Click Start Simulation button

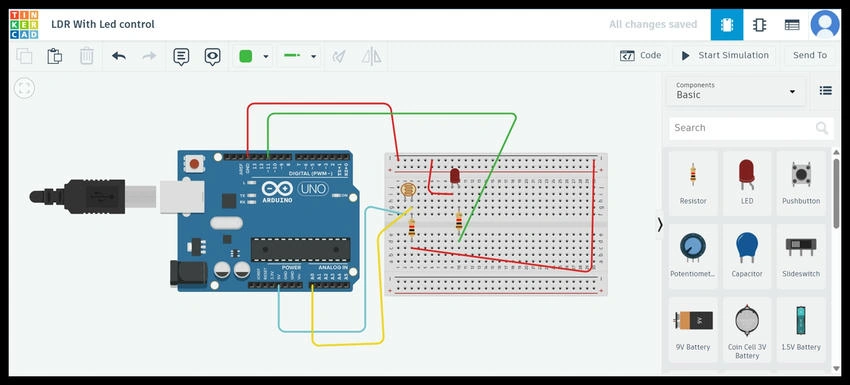725,55
